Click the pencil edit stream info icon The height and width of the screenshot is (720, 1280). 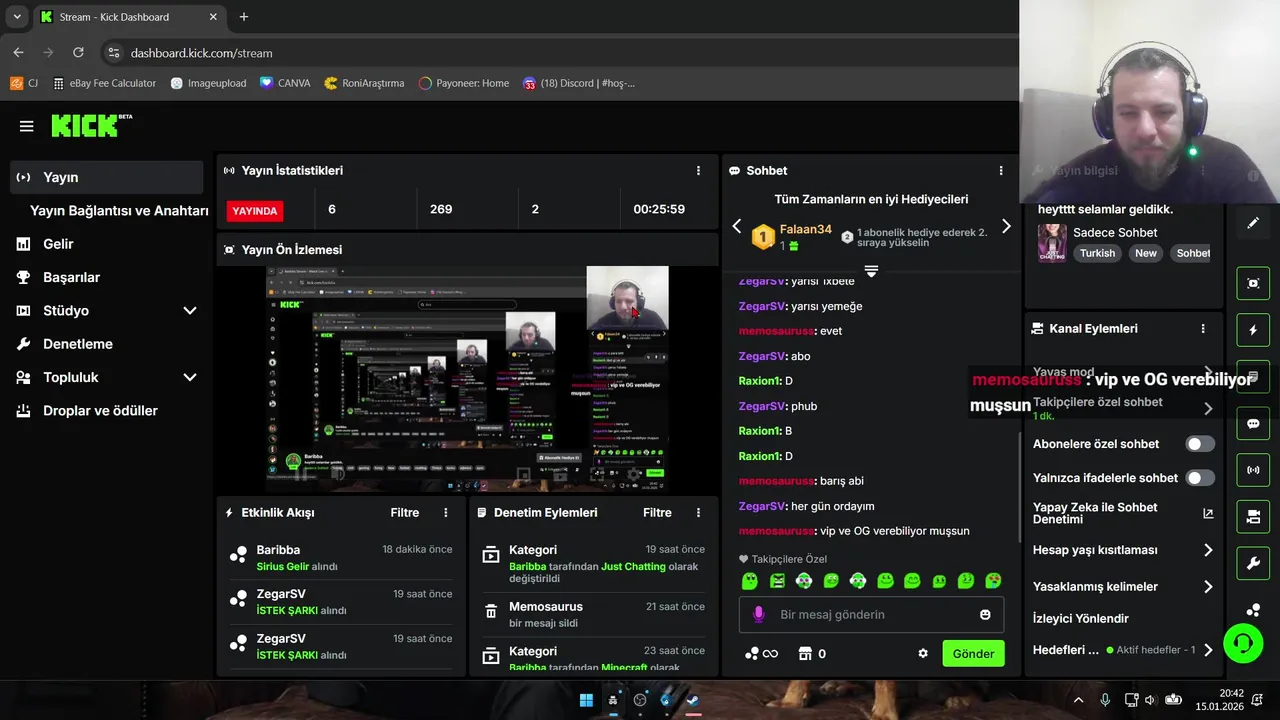point(1253,223)
